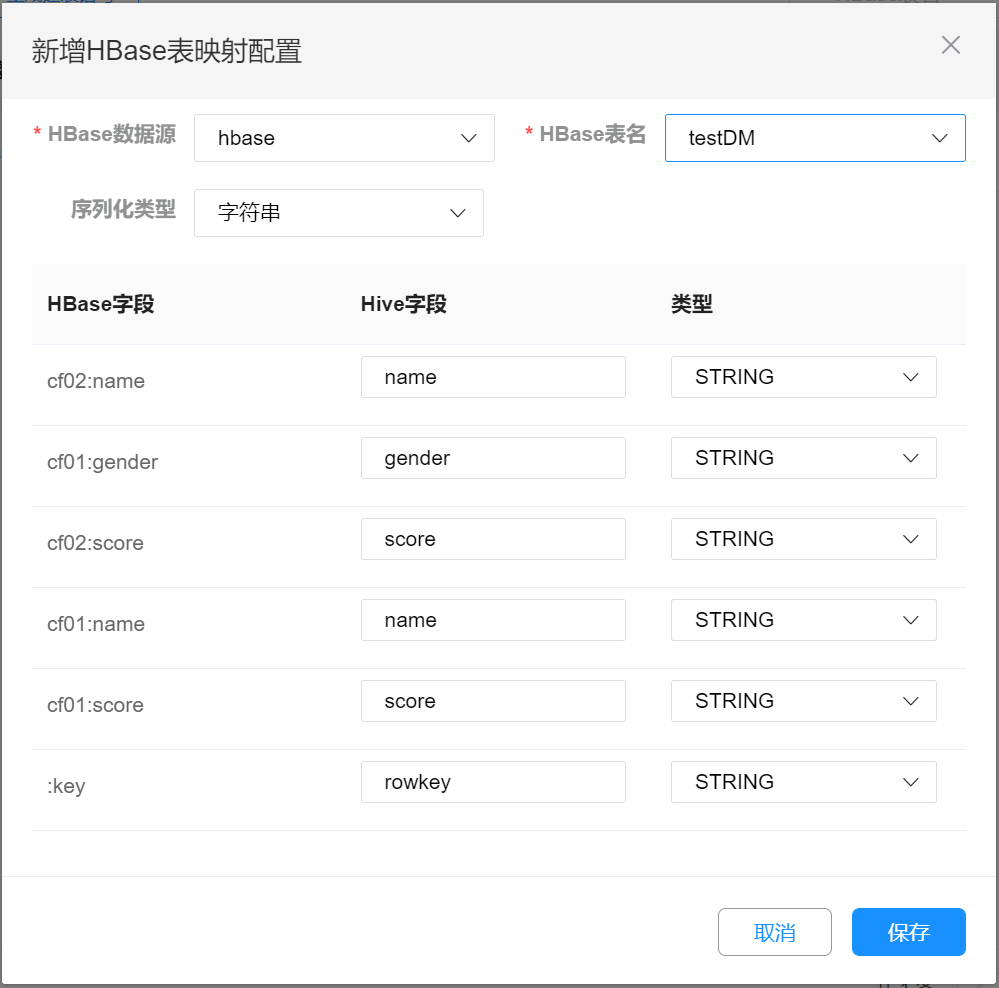The width and height of the screenshot is (999, 988).
Task: Open the HBase数据源 dropdown showing hbase
Action: coord(344,138)
